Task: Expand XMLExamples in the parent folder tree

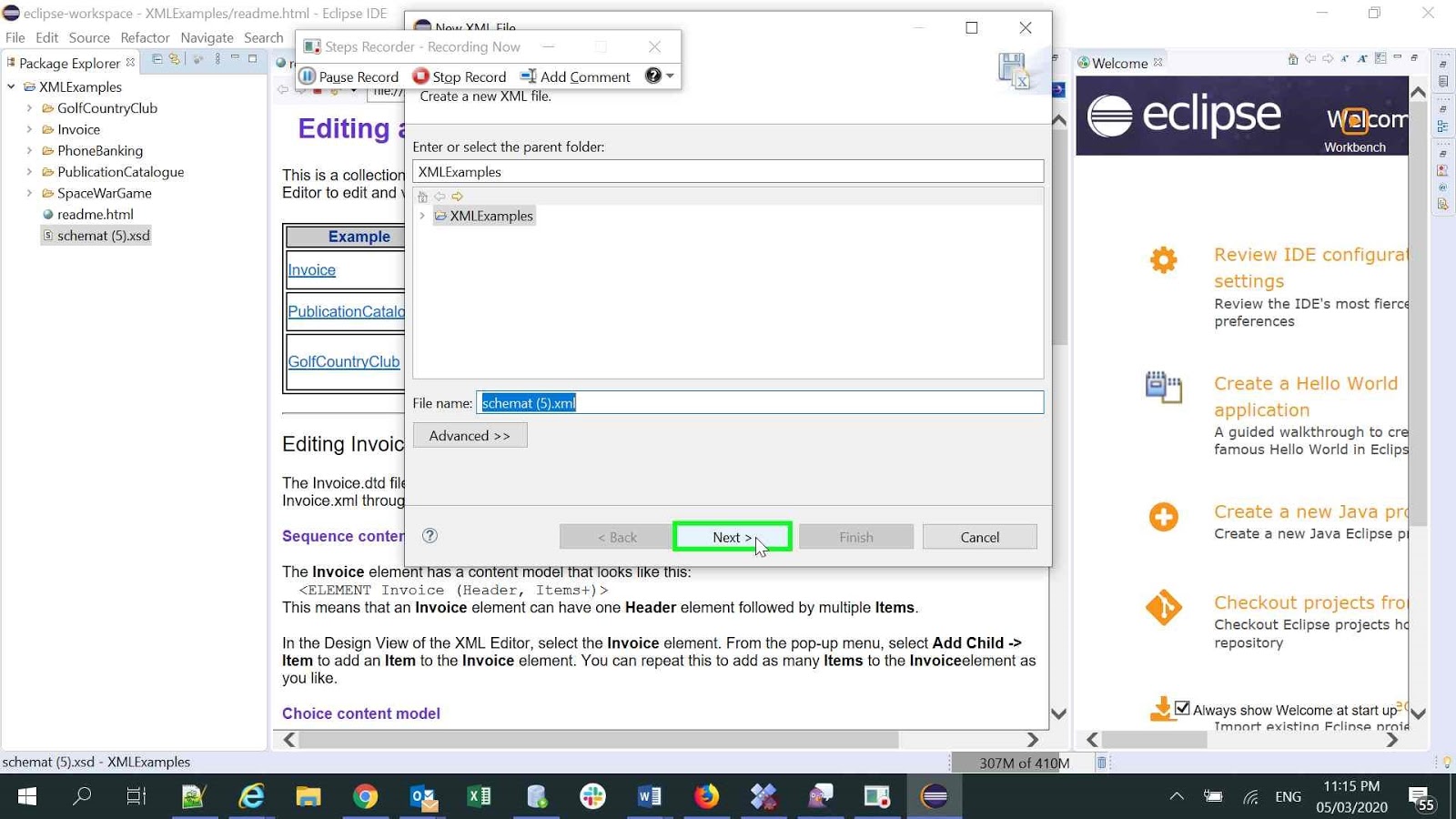Action: click(x=421, y=216)
